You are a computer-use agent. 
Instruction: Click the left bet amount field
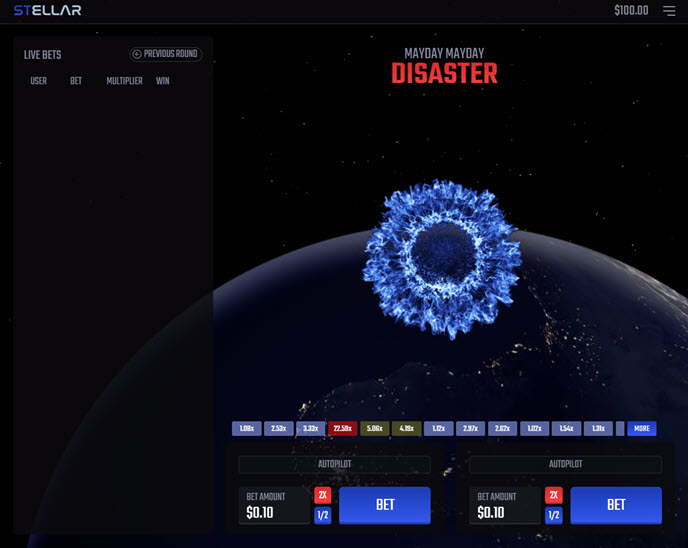tap(273, 506)
